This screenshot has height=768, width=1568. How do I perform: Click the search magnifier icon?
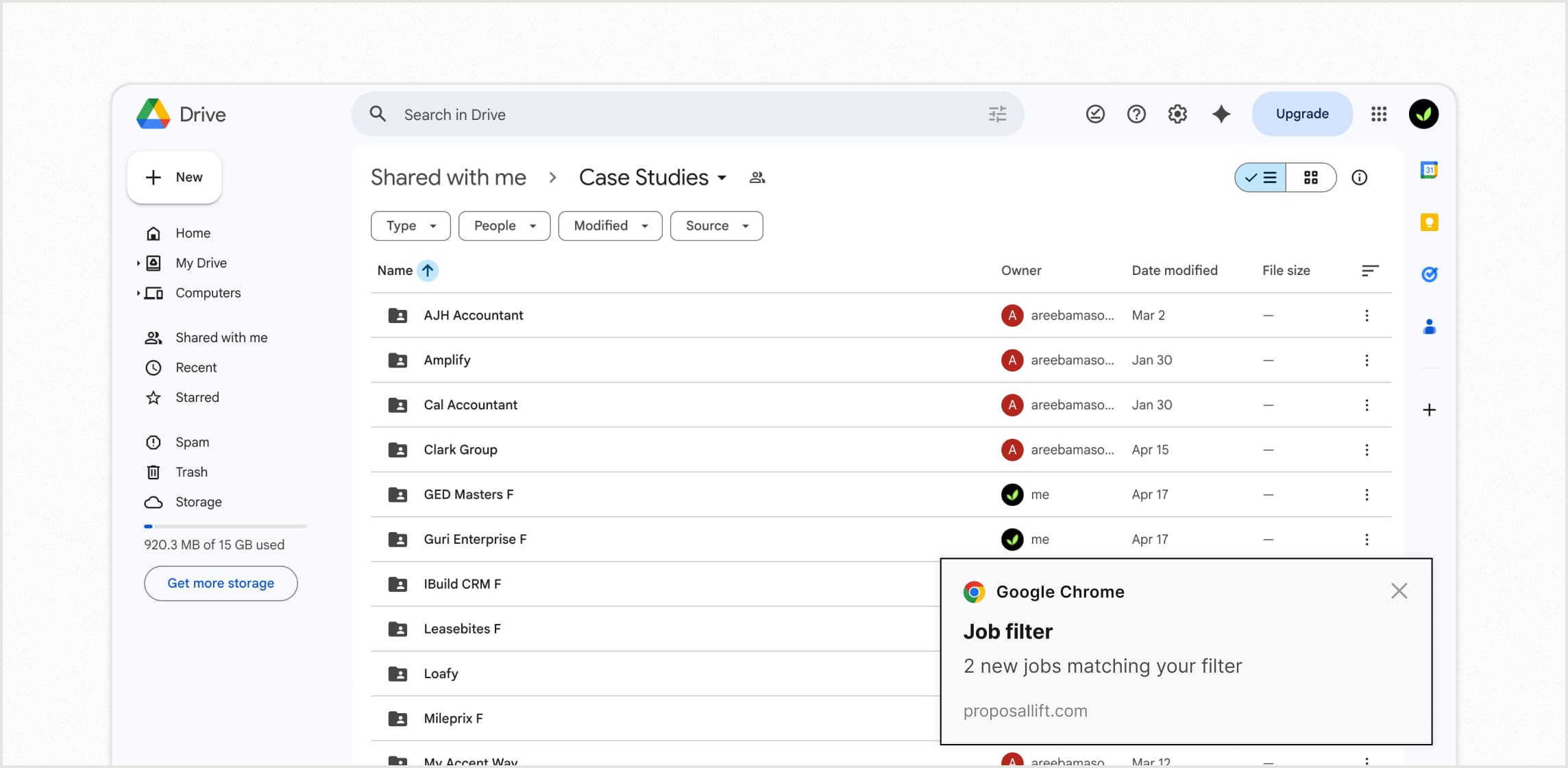378,114
